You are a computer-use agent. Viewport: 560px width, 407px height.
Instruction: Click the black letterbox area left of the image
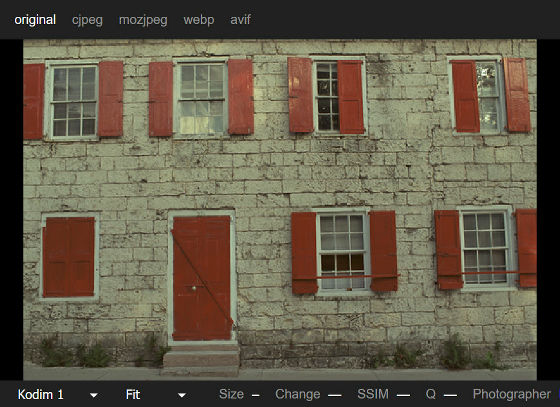11,210
